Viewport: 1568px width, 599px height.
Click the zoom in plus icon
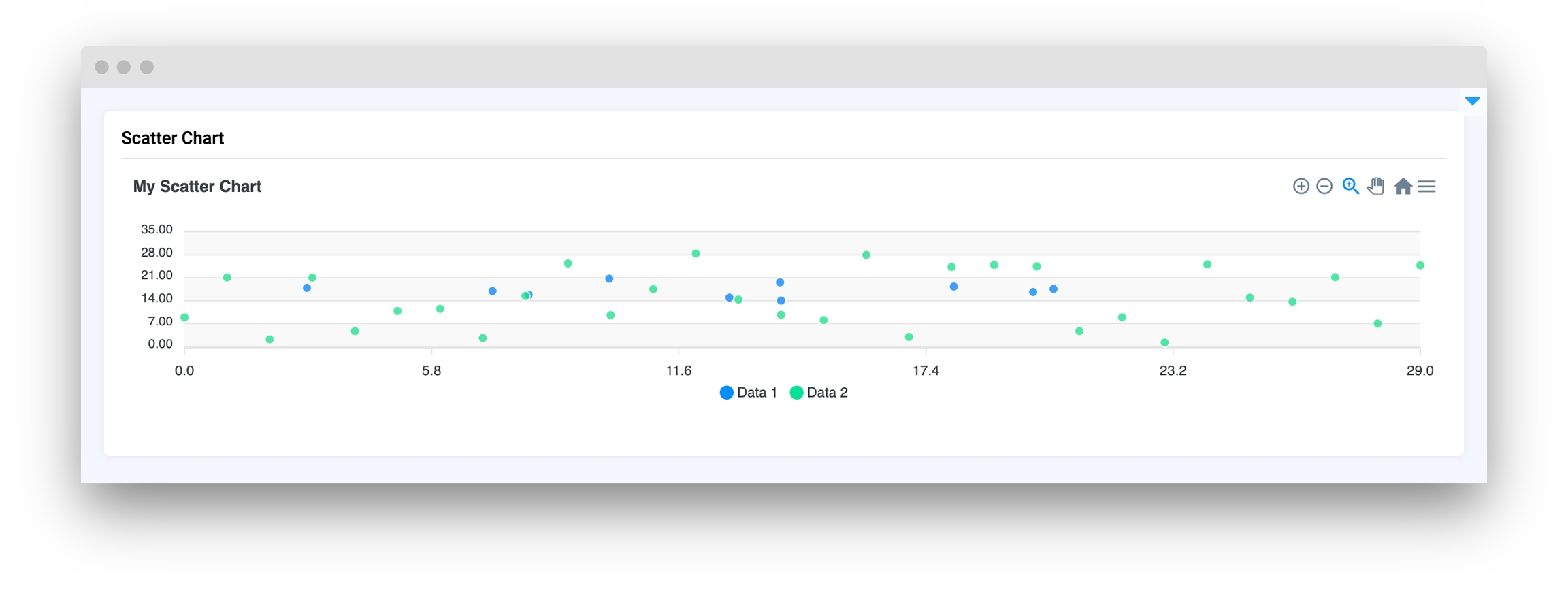pos(1301,187)
